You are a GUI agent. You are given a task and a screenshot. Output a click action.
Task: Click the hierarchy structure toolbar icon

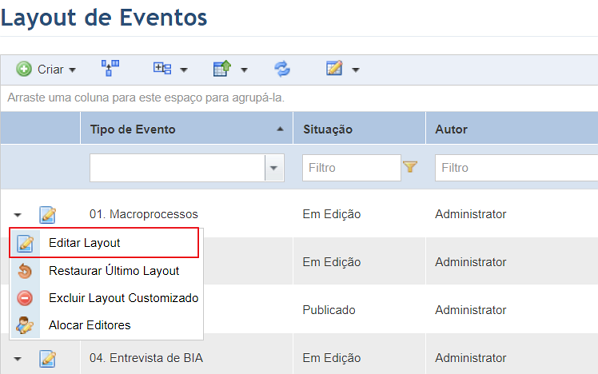click(x=110, y=69)
